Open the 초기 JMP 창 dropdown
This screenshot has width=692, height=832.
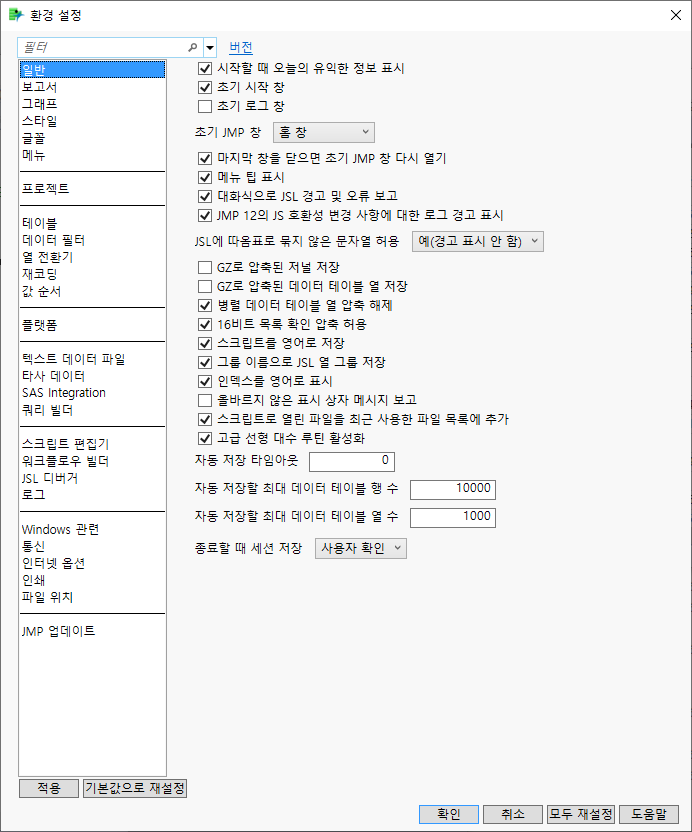pos(324,132)
